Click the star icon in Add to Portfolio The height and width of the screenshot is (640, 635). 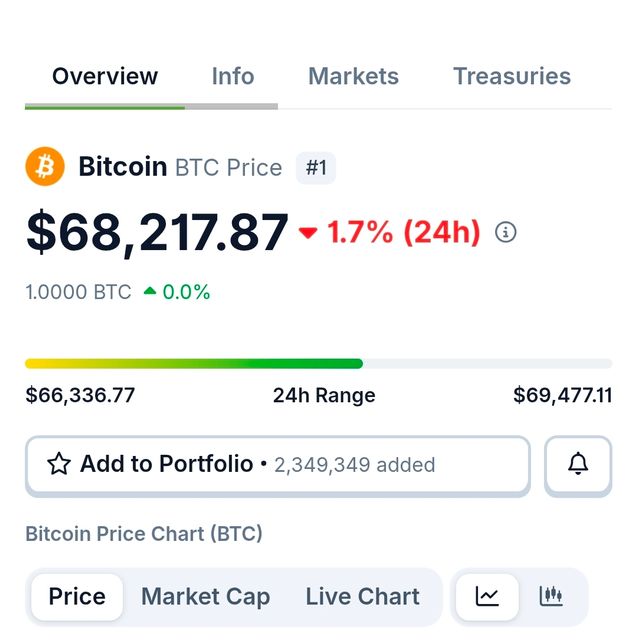tap(59, 464)
